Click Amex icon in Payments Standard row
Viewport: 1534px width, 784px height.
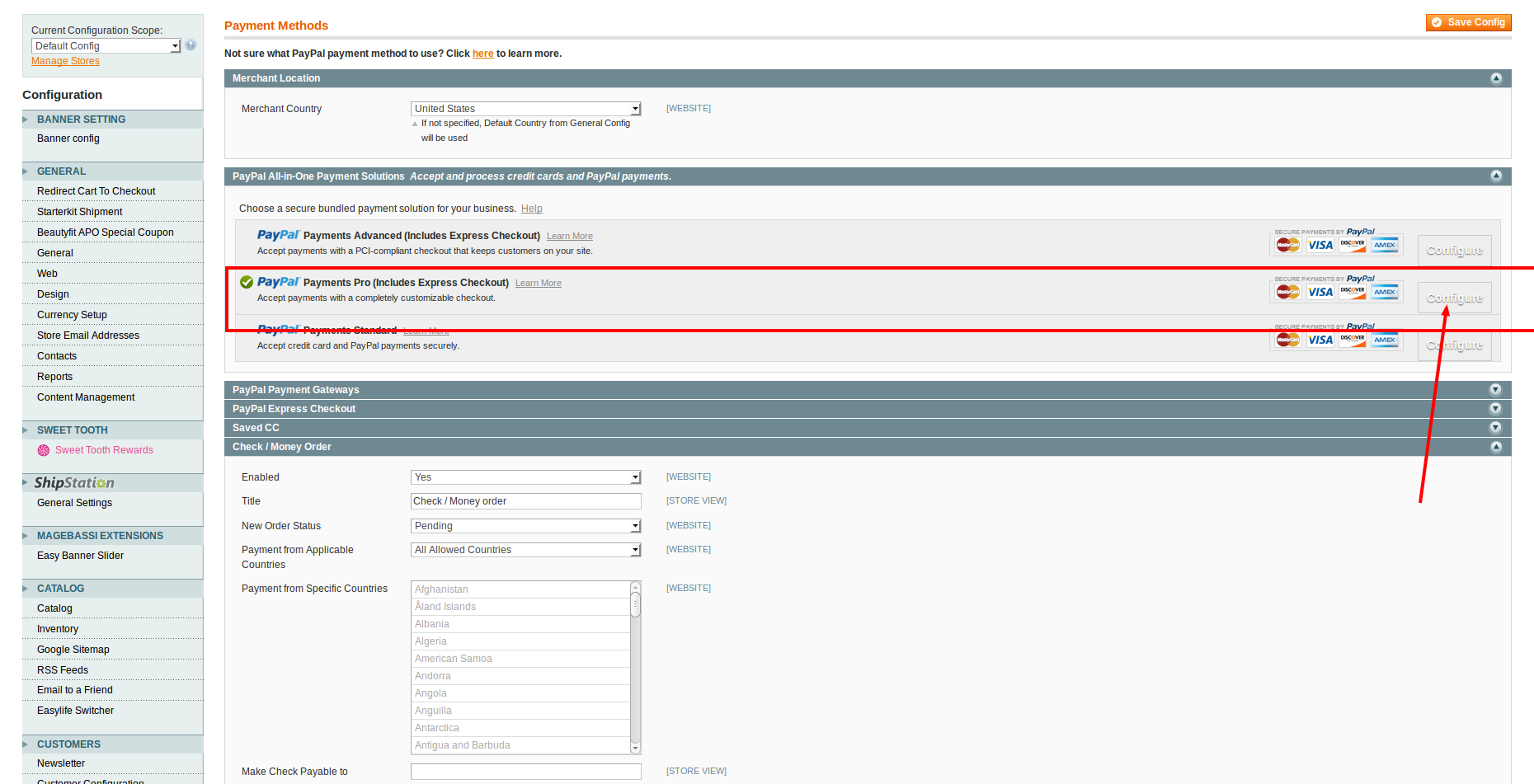[x=1385, y=340]
